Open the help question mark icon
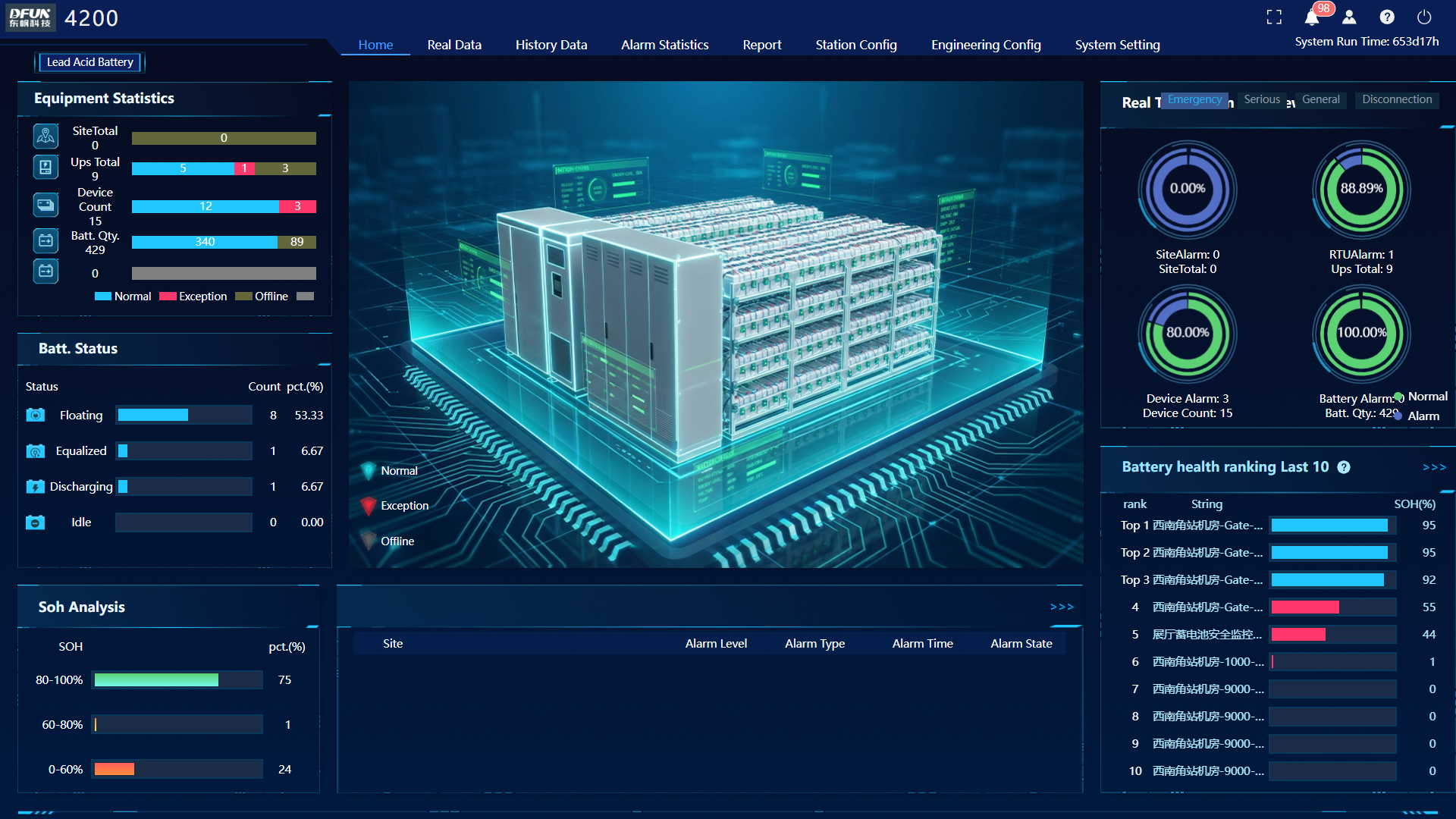Image resolution: width=1456 pixels, height=819 pixels. tap(1387, 17)
